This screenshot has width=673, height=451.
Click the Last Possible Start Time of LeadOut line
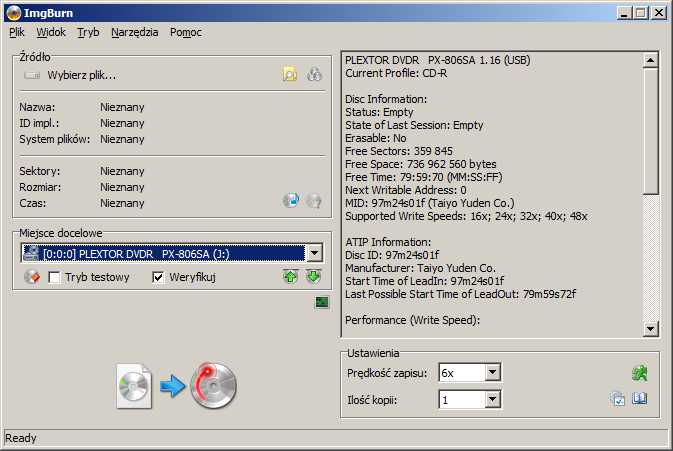[x=461, y=294]
